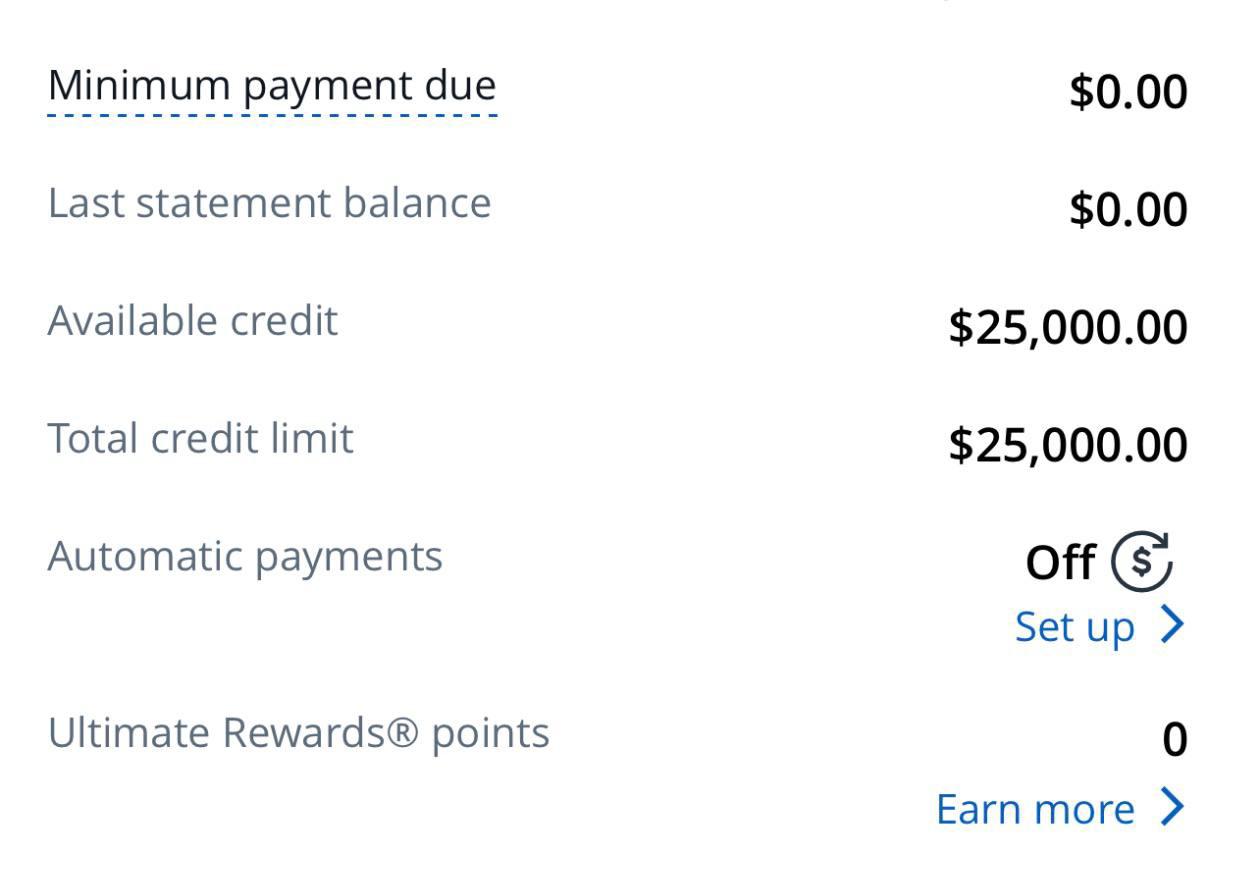Tap the Ultimate Rewards points balance of 0
1260x876 pixels.
point(1174,740)
